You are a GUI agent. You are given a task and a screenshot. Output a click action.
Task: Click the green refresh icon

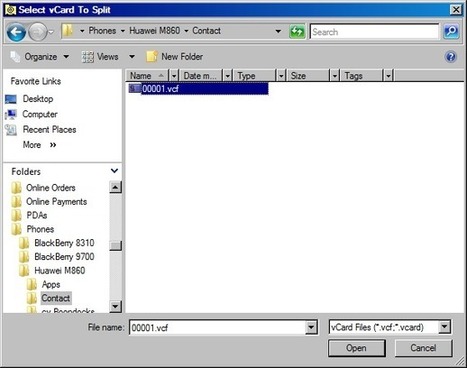tap(297, 32)
